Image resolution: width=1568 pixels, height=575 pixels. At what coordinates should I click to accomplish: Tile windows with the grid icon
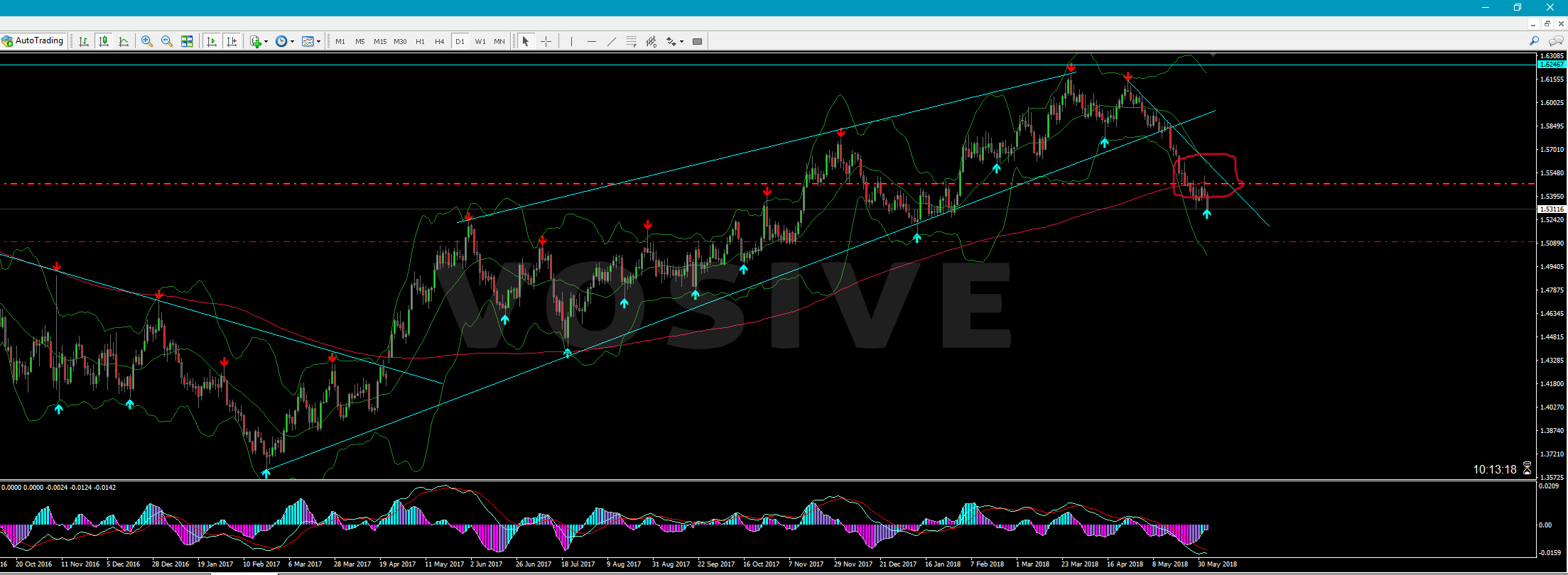tap(187, 41)
